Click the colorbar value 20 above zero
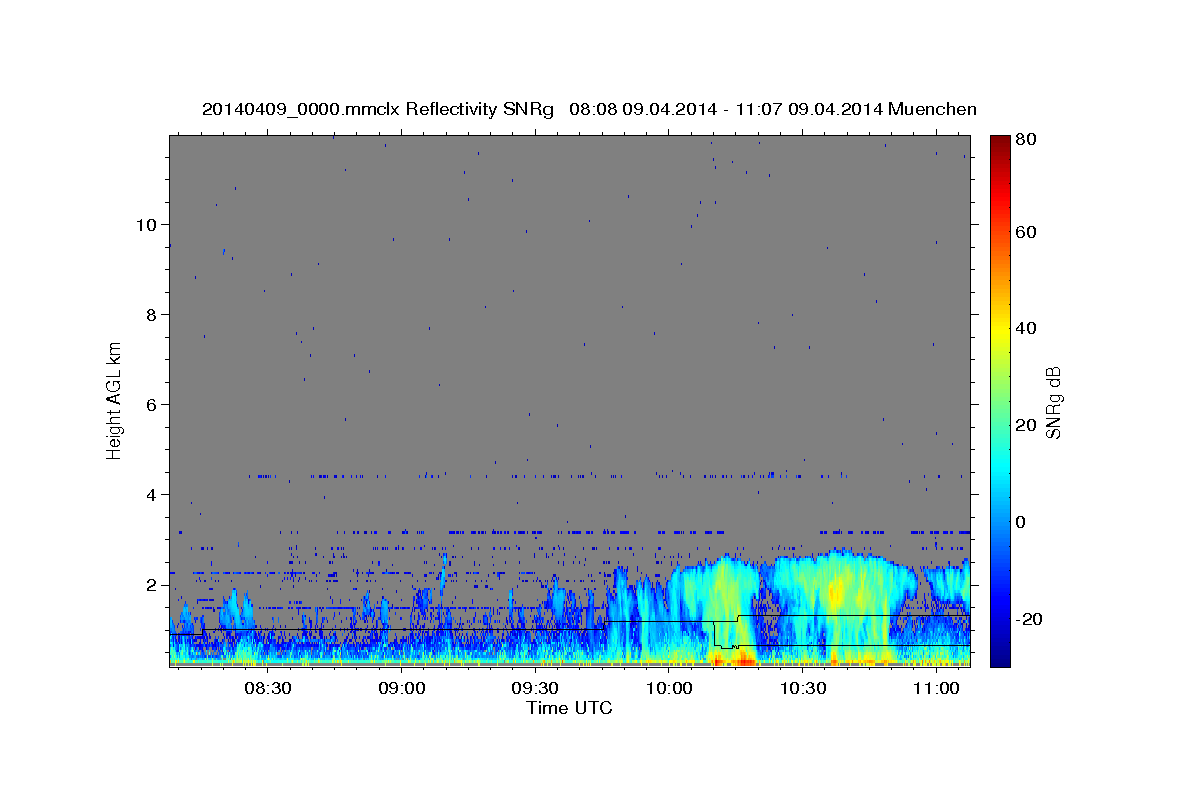Screen dimensions: 1200x800 [x=1025, y=425]
